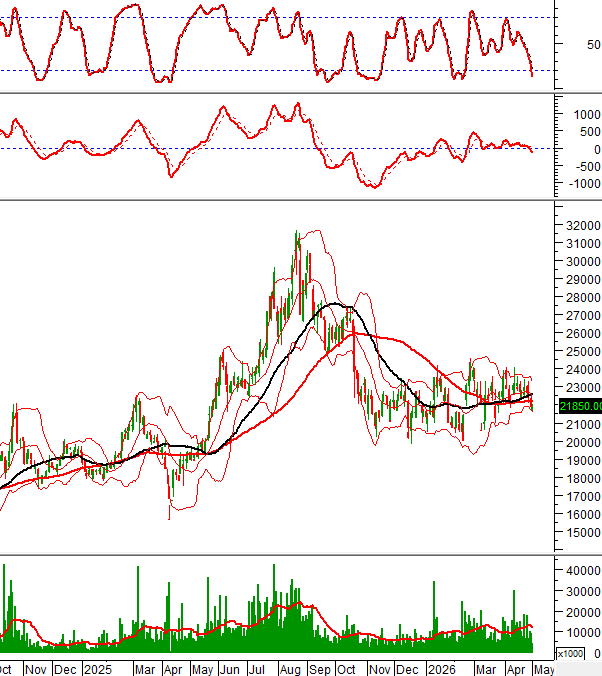Click the -1000 label on MACD axis
602x676 pixels.
tap(584, 184)
